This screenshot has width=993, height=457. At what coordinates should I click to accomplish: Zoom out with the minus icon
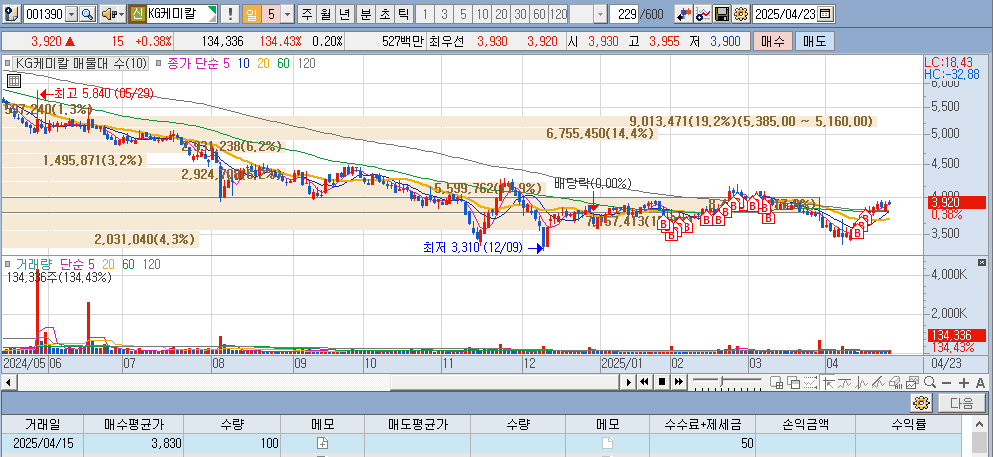click(x=947, y=382)
